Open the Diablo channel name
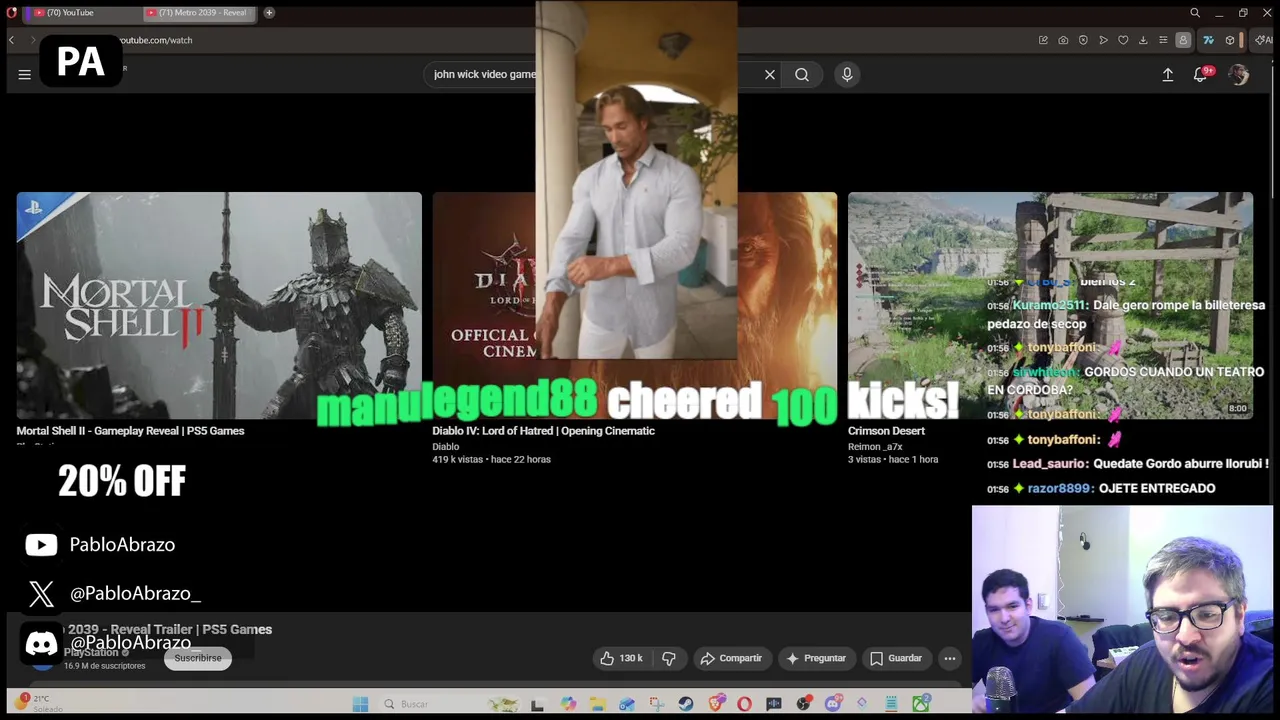The height and width of the screenshot is (720, 1280). (x=446, y=447)
